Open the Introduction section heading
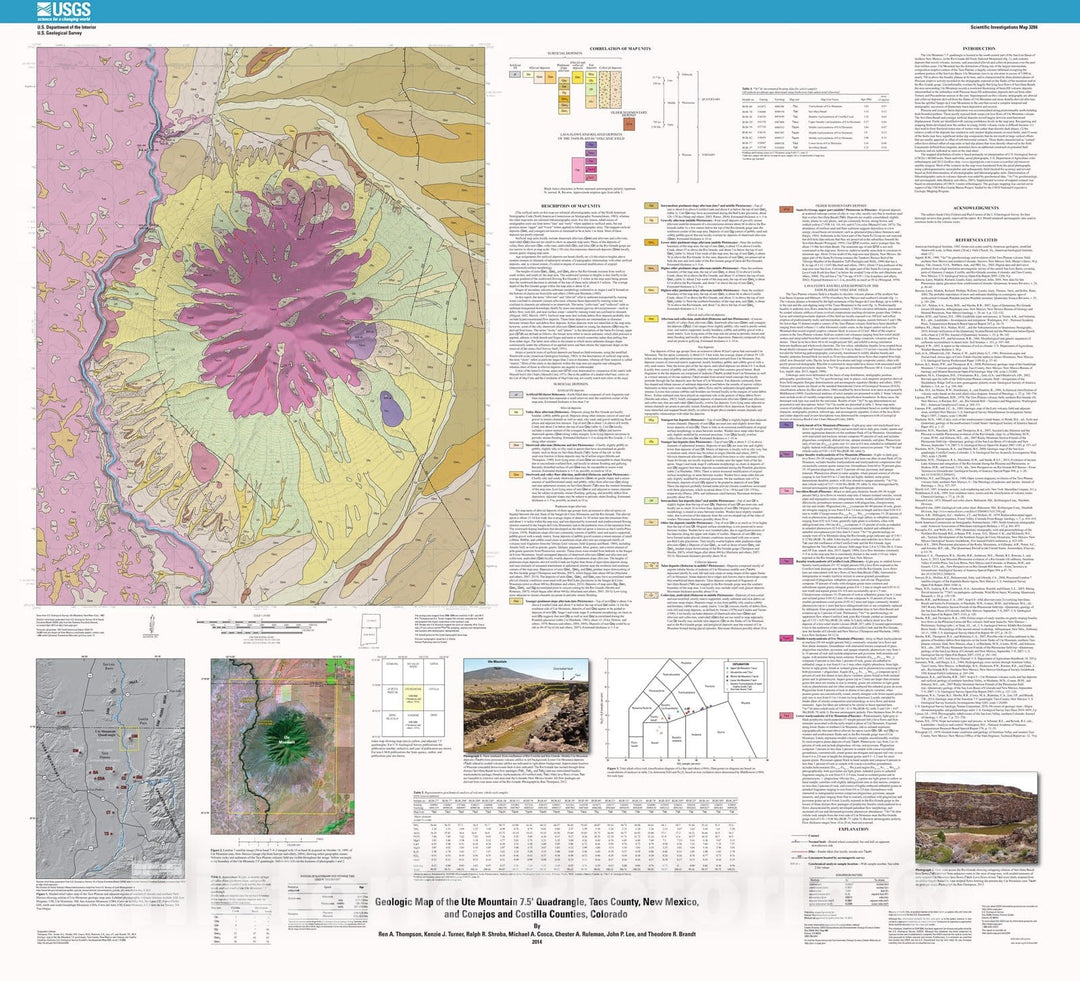The width and height of the screenshot is (1080, 981). (976, 48)
